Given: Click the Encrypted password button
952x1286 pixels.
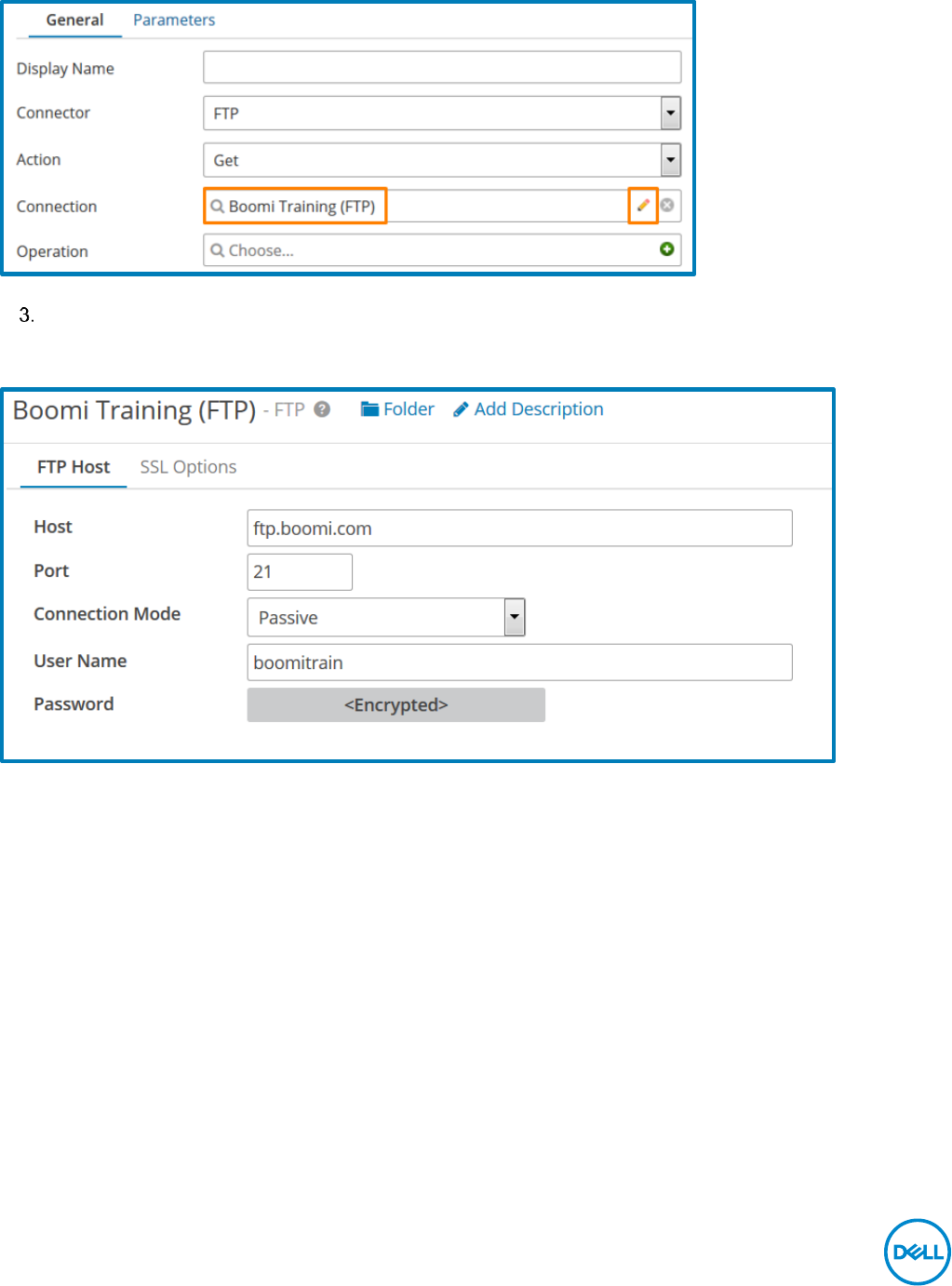Looking at the screenshot, I should pos(396,705).
